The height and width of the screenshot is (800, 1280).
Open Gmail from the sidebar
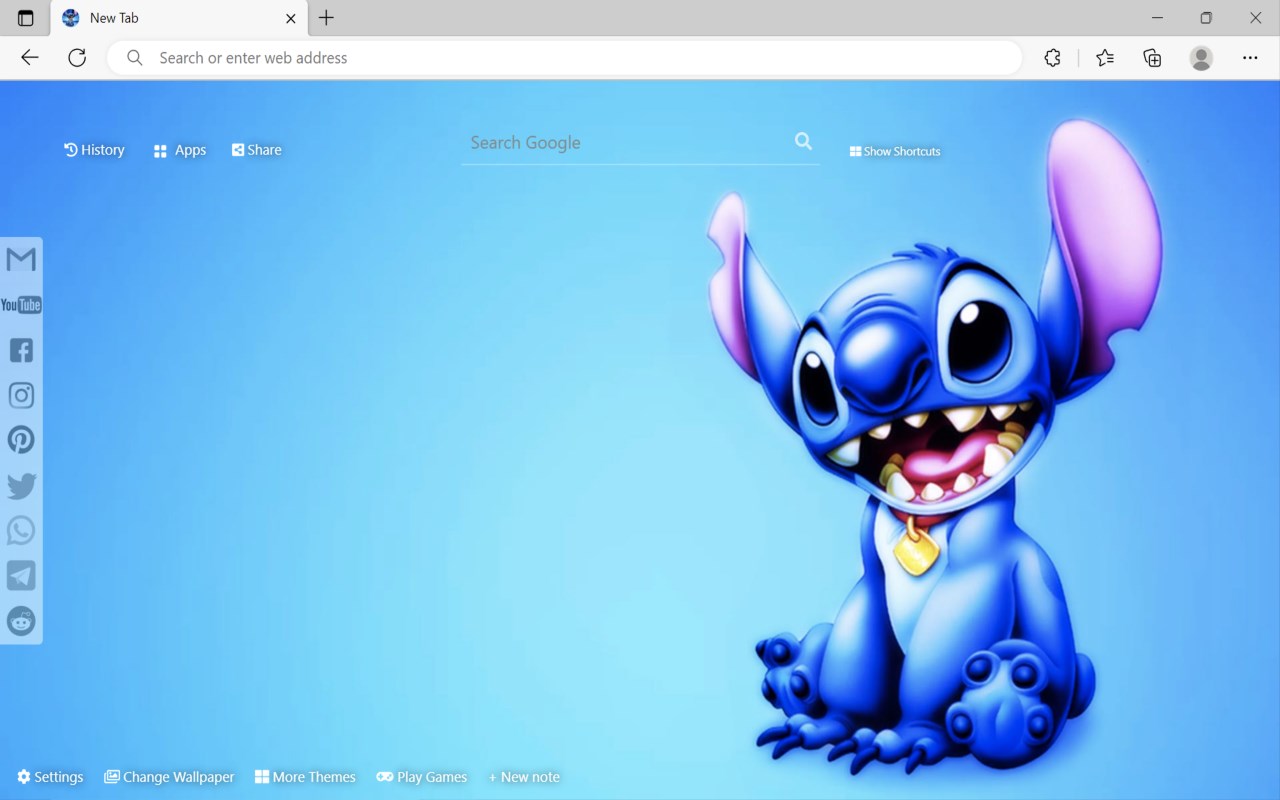tap(21, 260)
